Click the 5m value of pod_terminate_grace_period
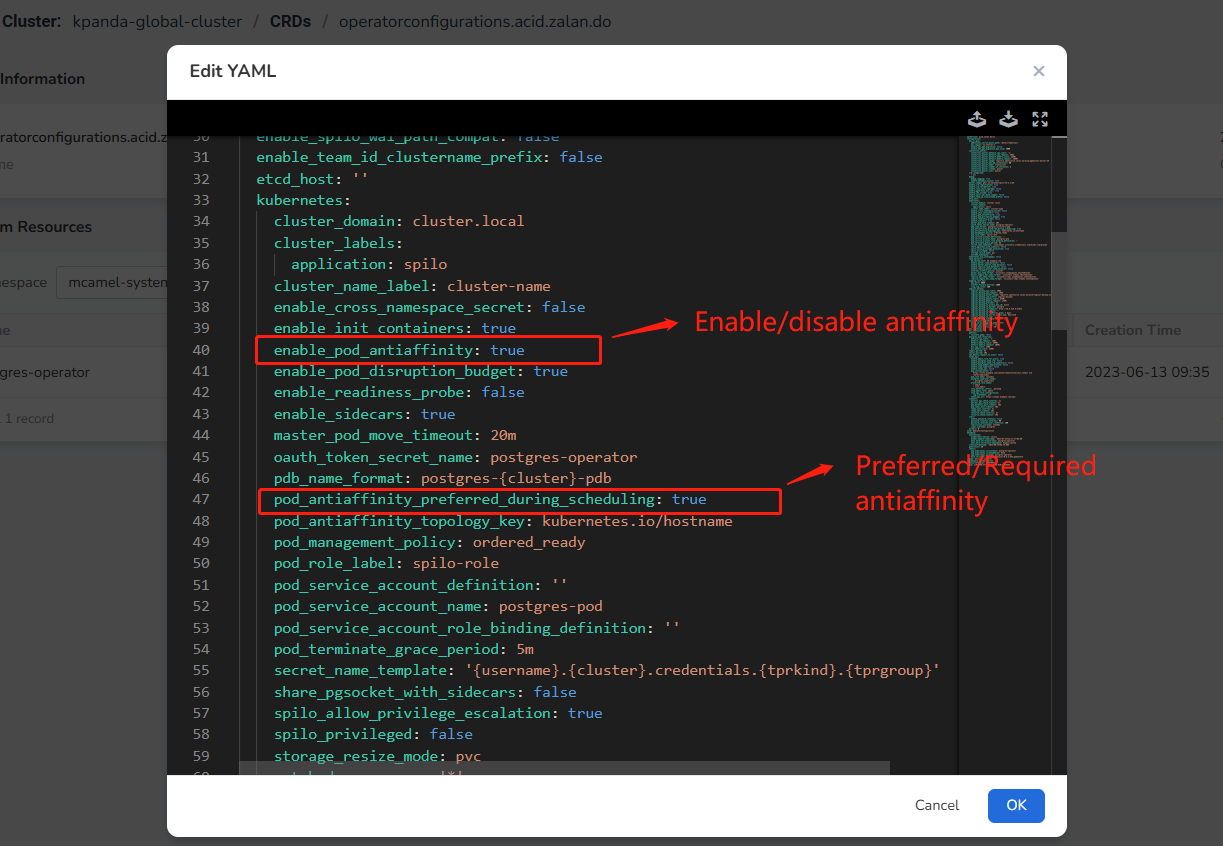The image size is (1223, 846). click(525, 649)
